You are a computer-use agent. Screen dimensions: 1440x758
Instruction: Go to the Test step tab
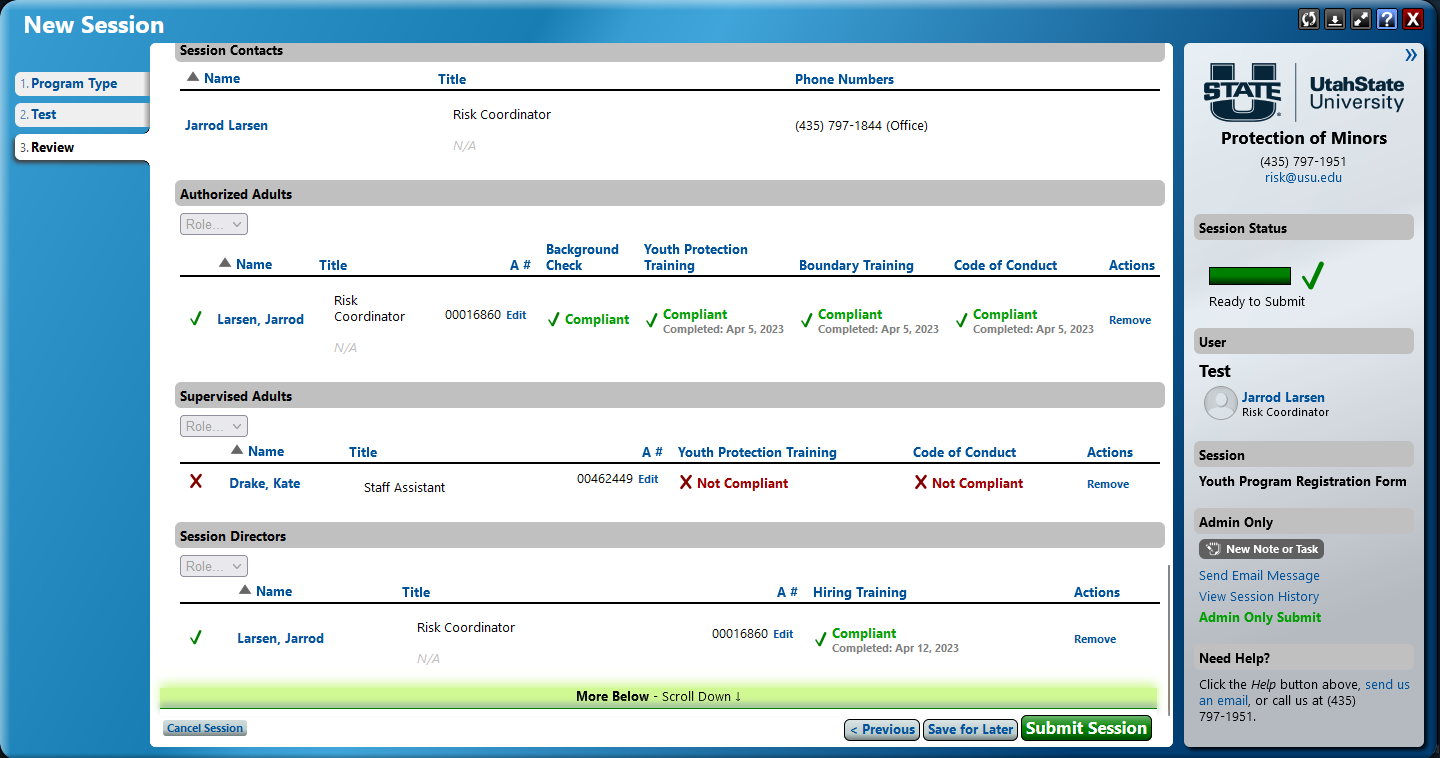[81, 115]
